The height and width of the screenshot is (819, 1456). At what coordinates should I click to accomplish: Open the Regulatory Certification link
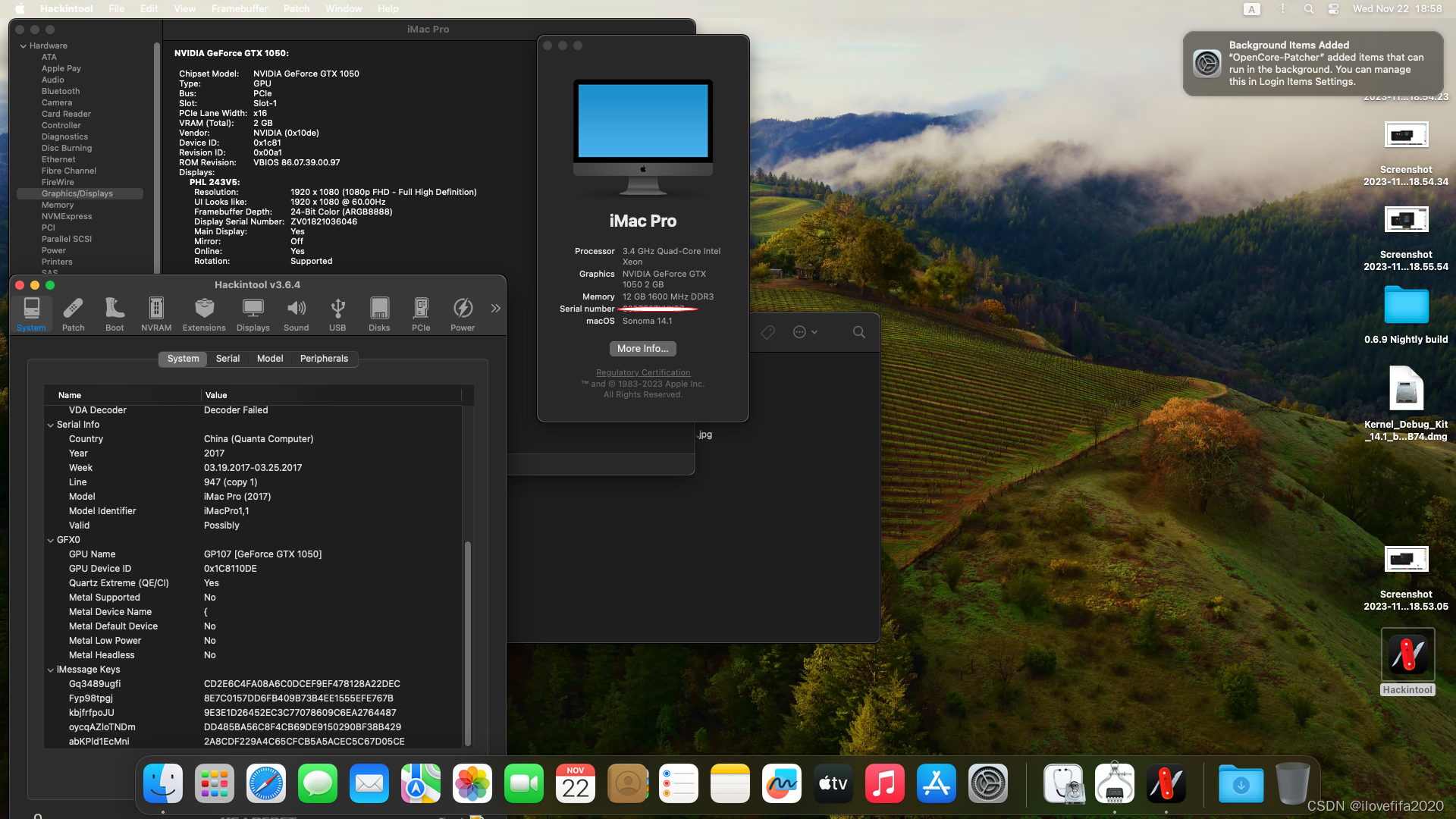642,372
